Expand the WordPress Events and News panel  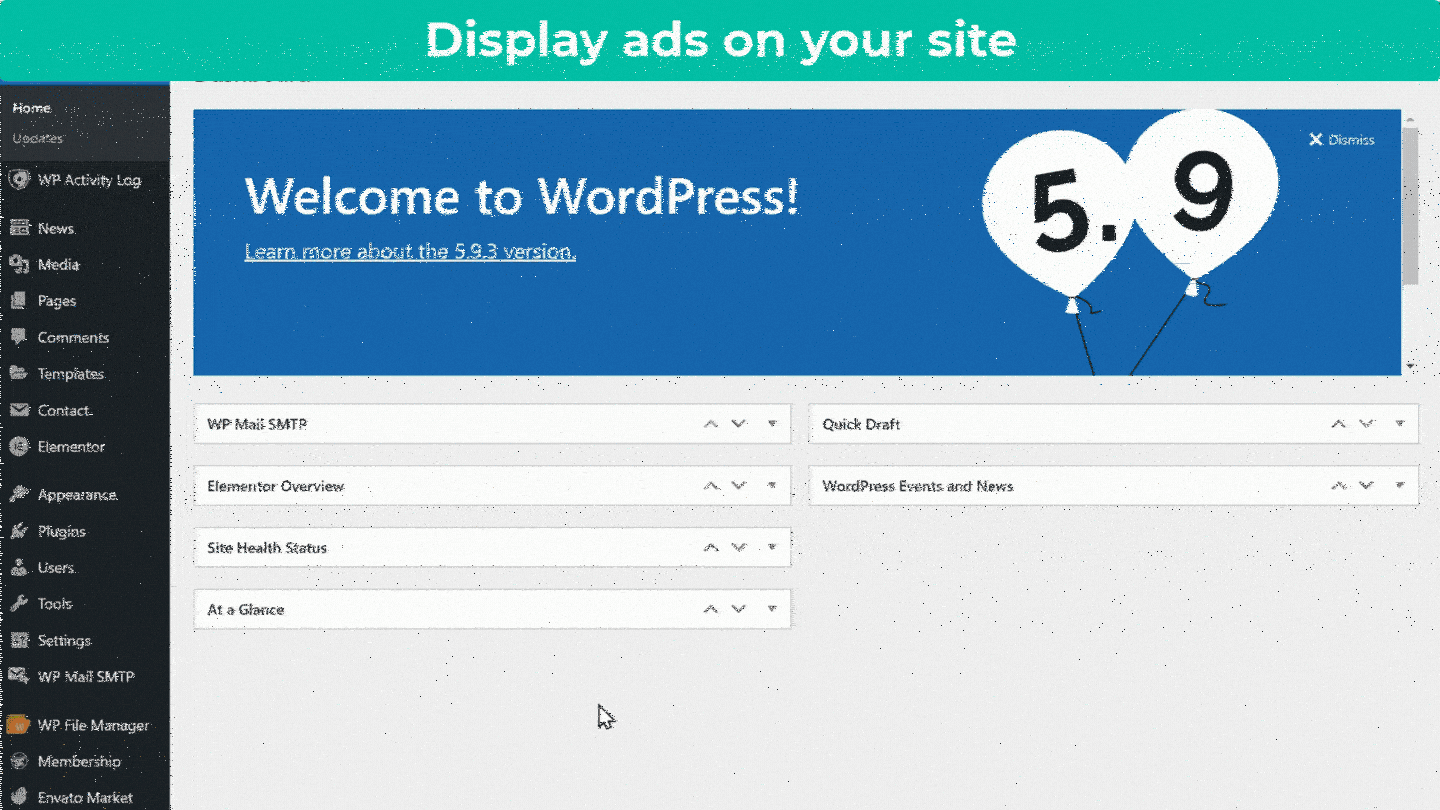pyautogui.click(x=1400, y=486)
